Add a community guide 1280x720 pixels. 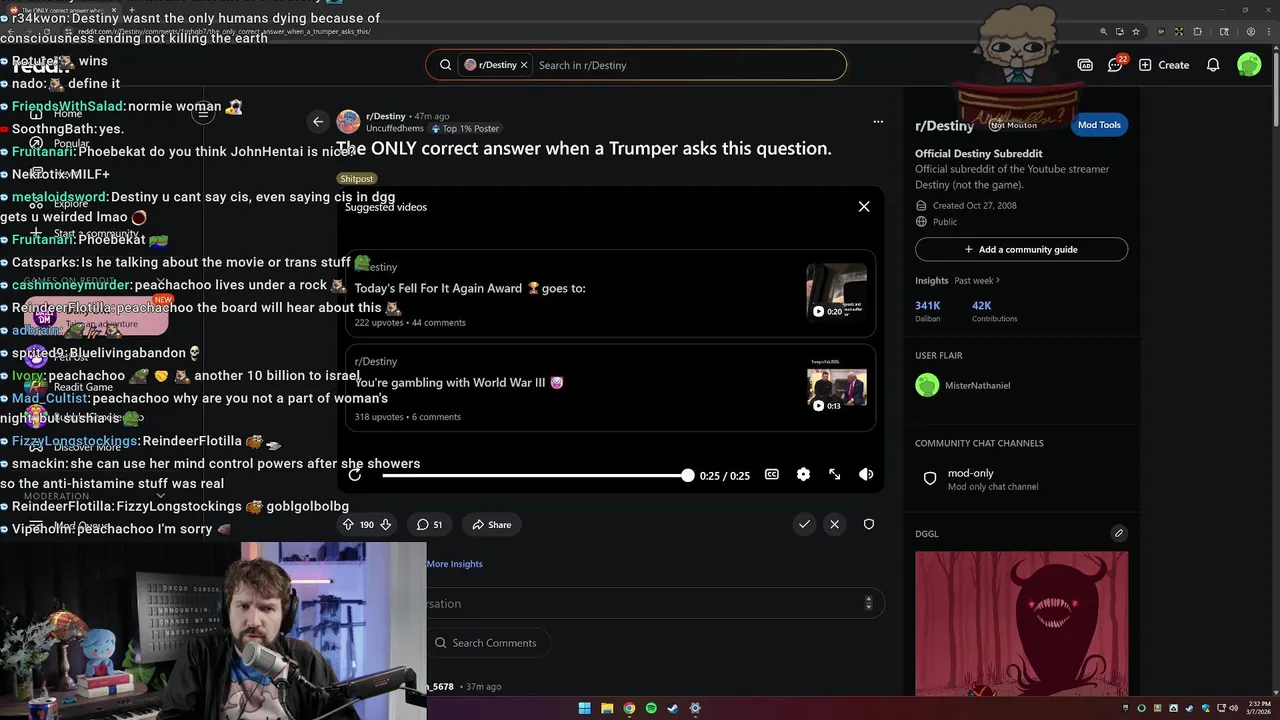click(x=1021, y=249)
